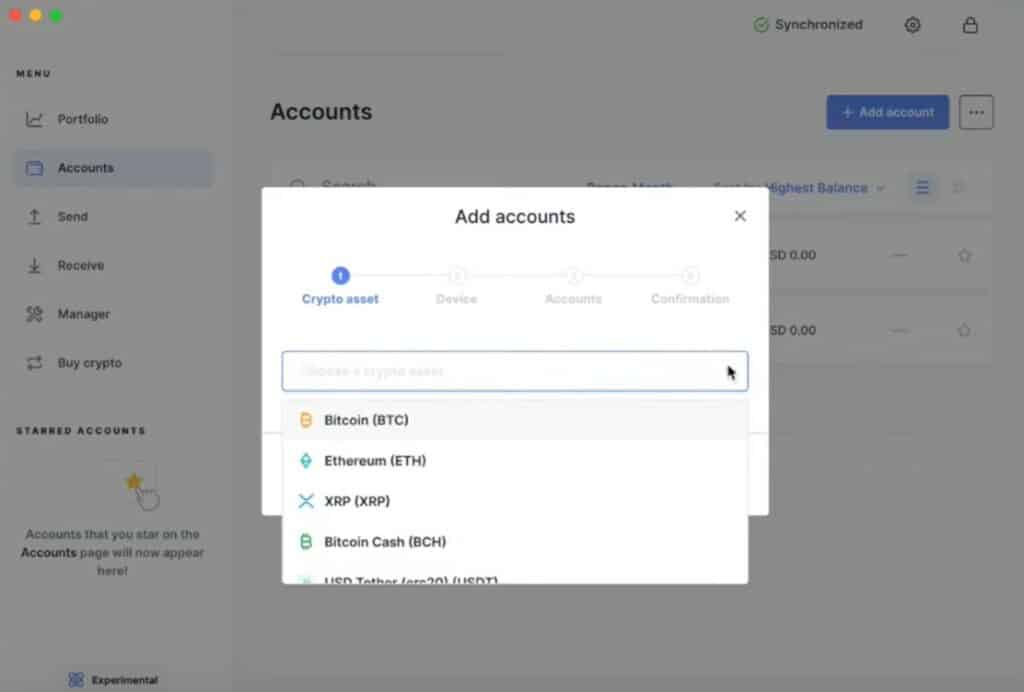Viewport: 1024px width, 692px height.
Task: Open the Highest Balance sort dropdown
Action: [x=822, y=187]
